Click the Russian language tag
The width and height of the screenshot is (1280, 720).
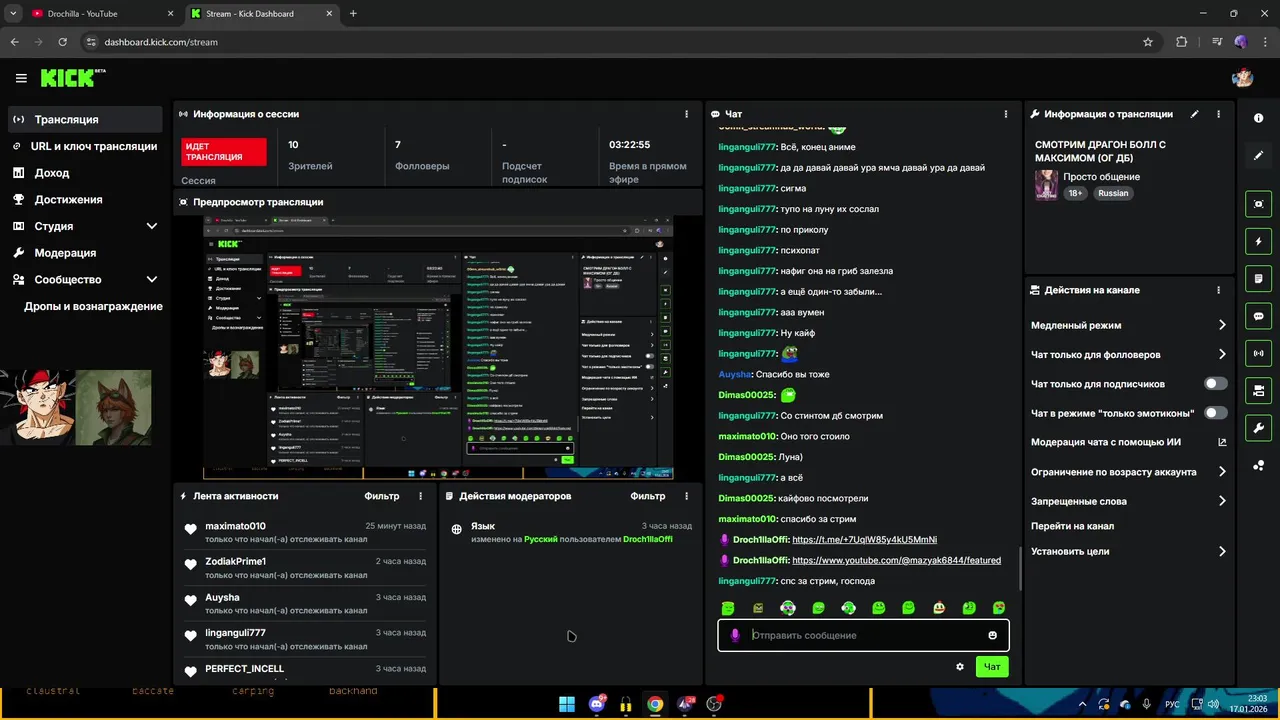click(x=1113, y=193)
